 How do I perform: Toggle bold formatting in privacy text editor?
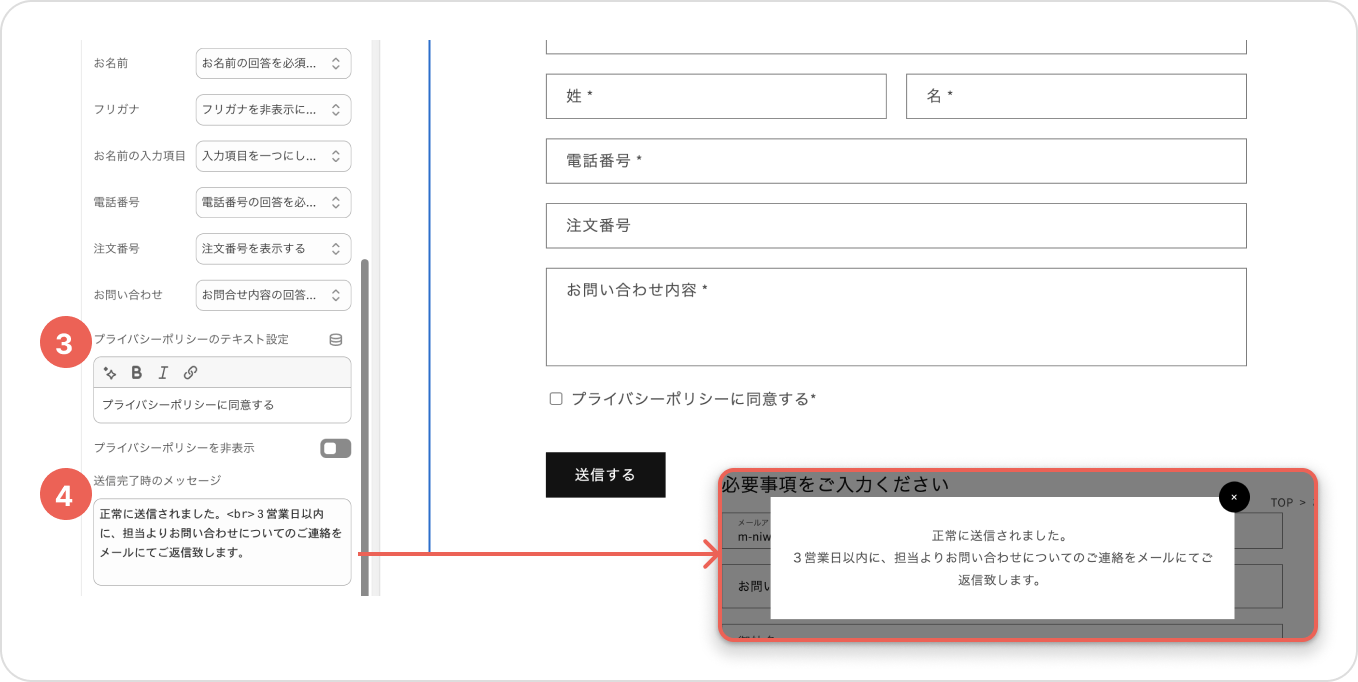pyautogui.click(x=137, y=373)
